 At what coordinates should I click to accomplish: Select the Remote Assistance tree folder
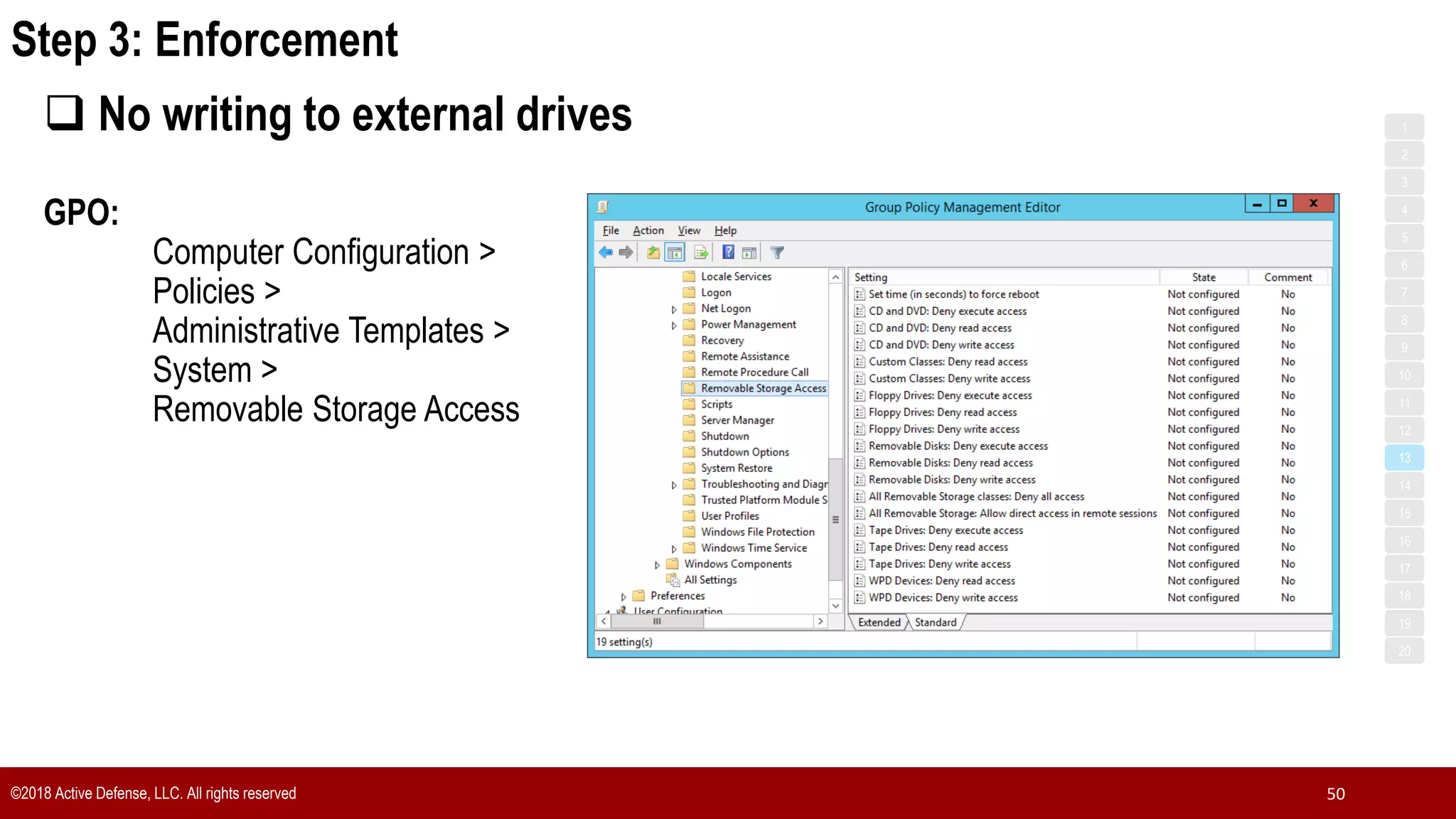click(x=744, y=357)
